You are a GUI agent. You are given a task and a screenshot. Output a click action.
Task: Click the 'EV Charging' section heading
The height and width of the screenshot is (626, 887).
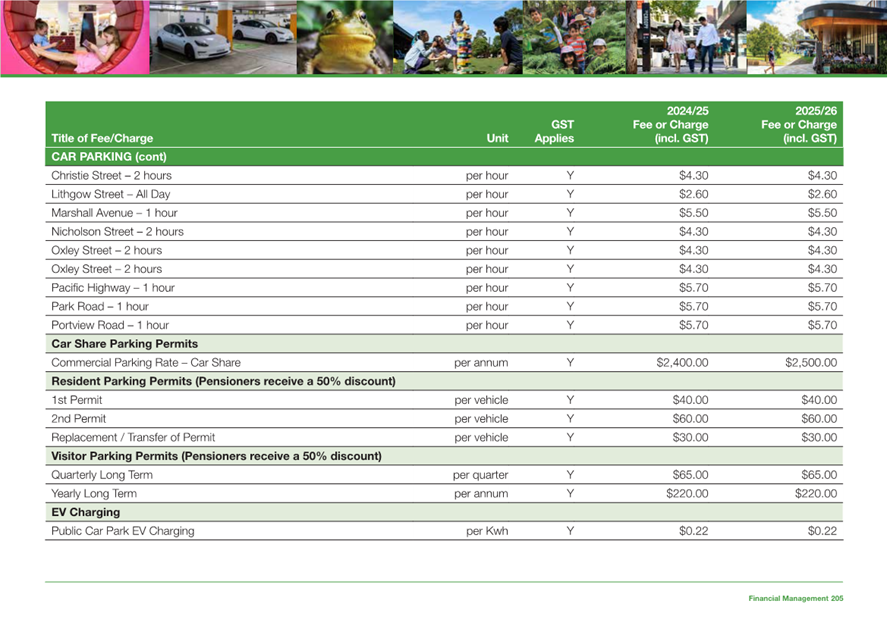click(85, 512)
